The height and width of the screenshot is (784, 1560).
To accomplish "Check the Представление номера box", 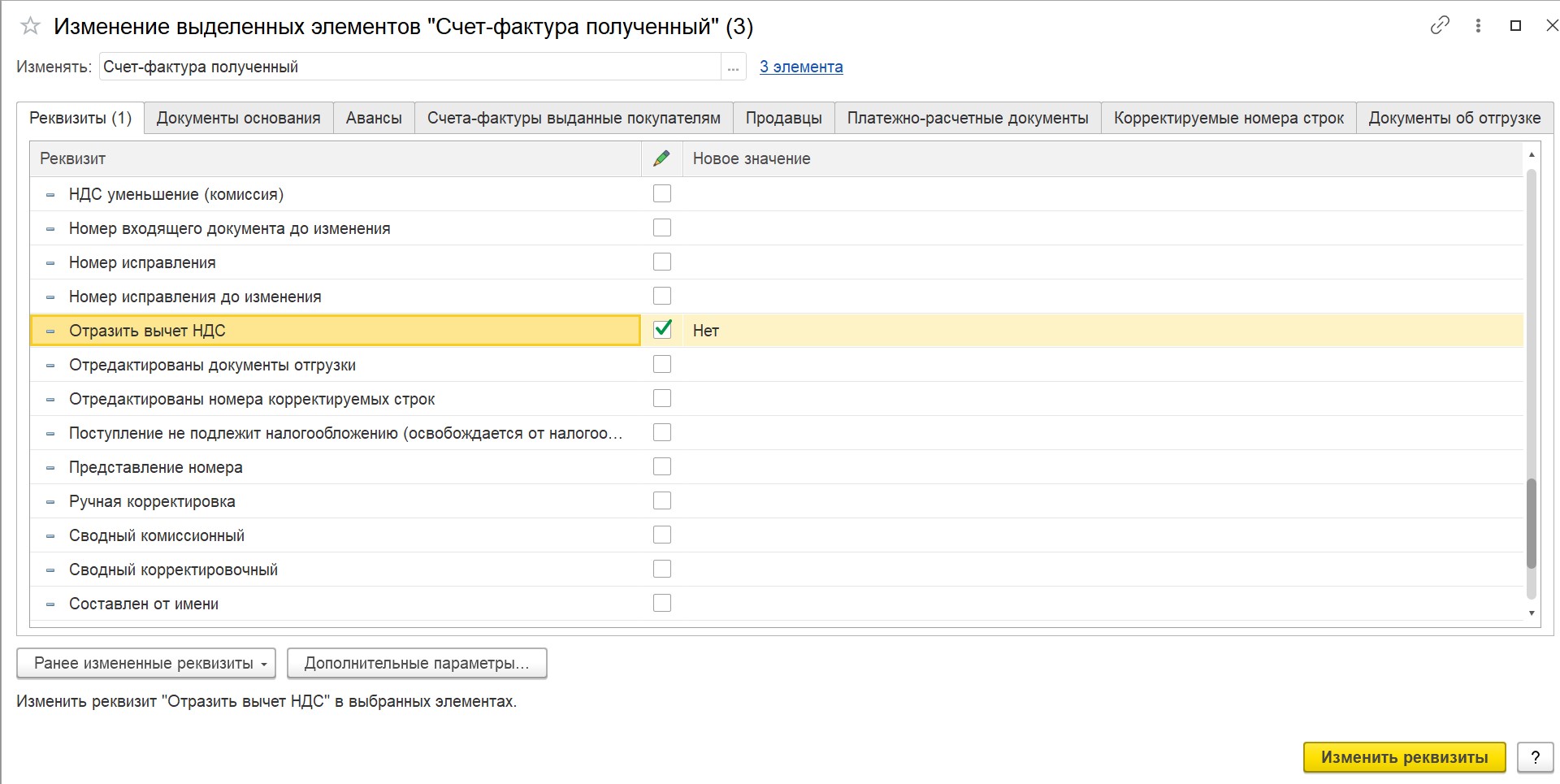I will tap(662, 466).
